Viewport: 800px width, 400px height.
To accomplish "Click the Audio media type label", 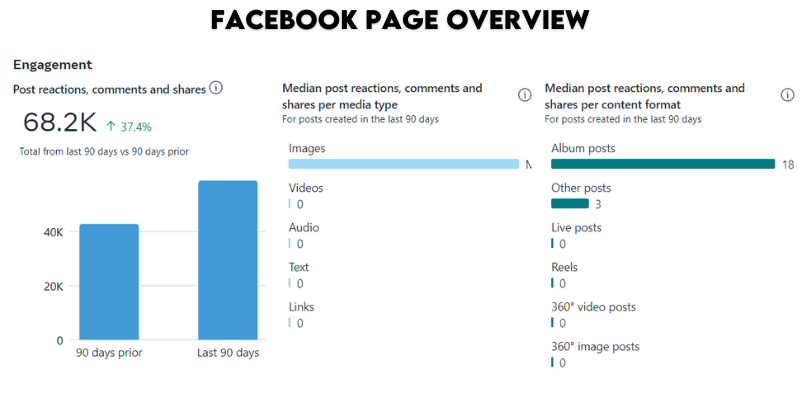I will [304, 228].
